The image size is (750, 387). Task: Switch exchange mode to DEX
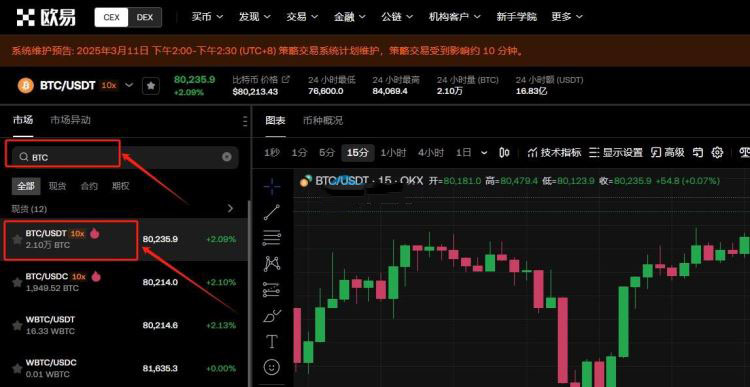pyautogui.click(x=145, y=17)
